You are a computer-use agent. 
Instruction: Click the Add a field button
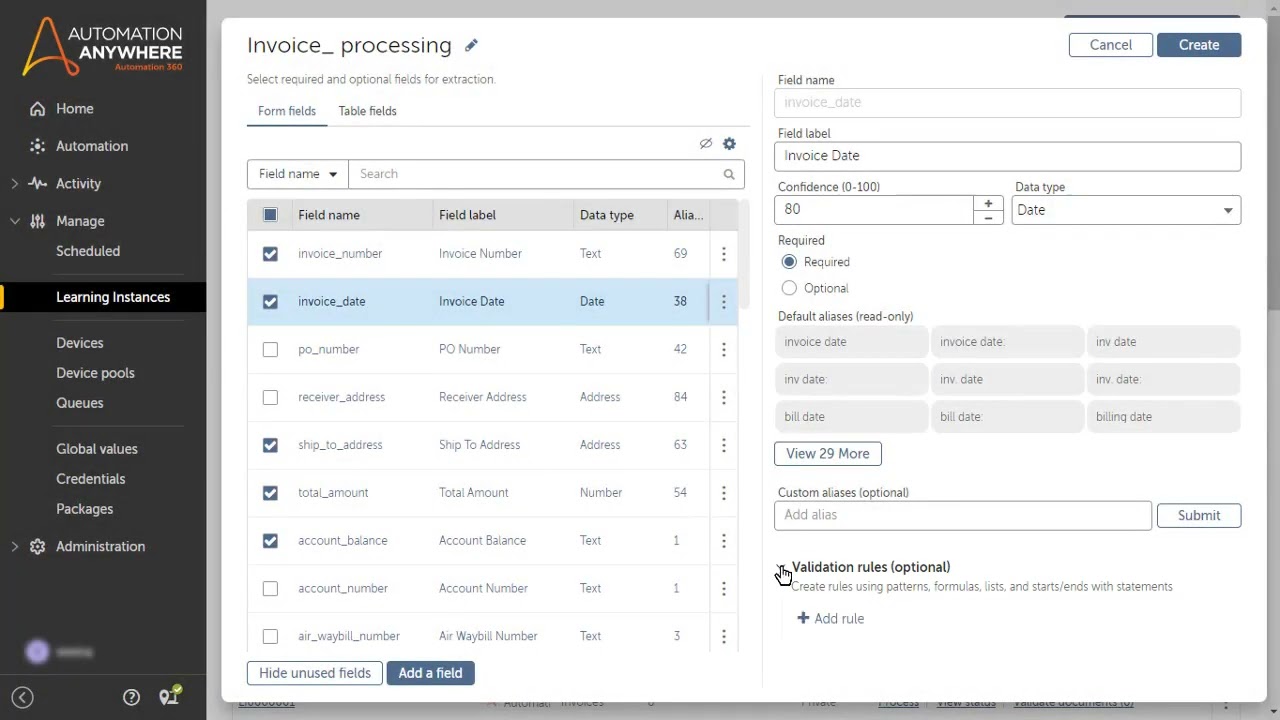tap(430, 673)
